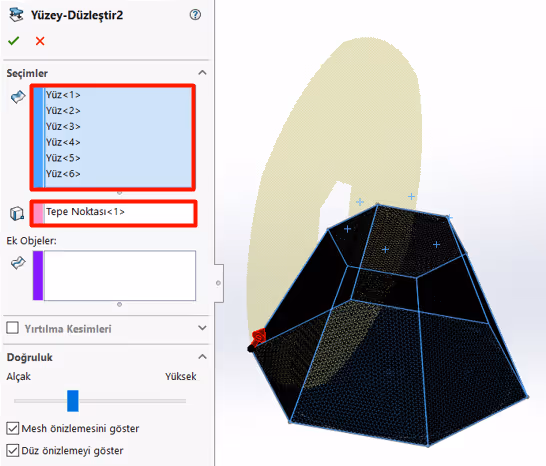
Task: Click the red vertex marker on the model
Action: (259, 337)
